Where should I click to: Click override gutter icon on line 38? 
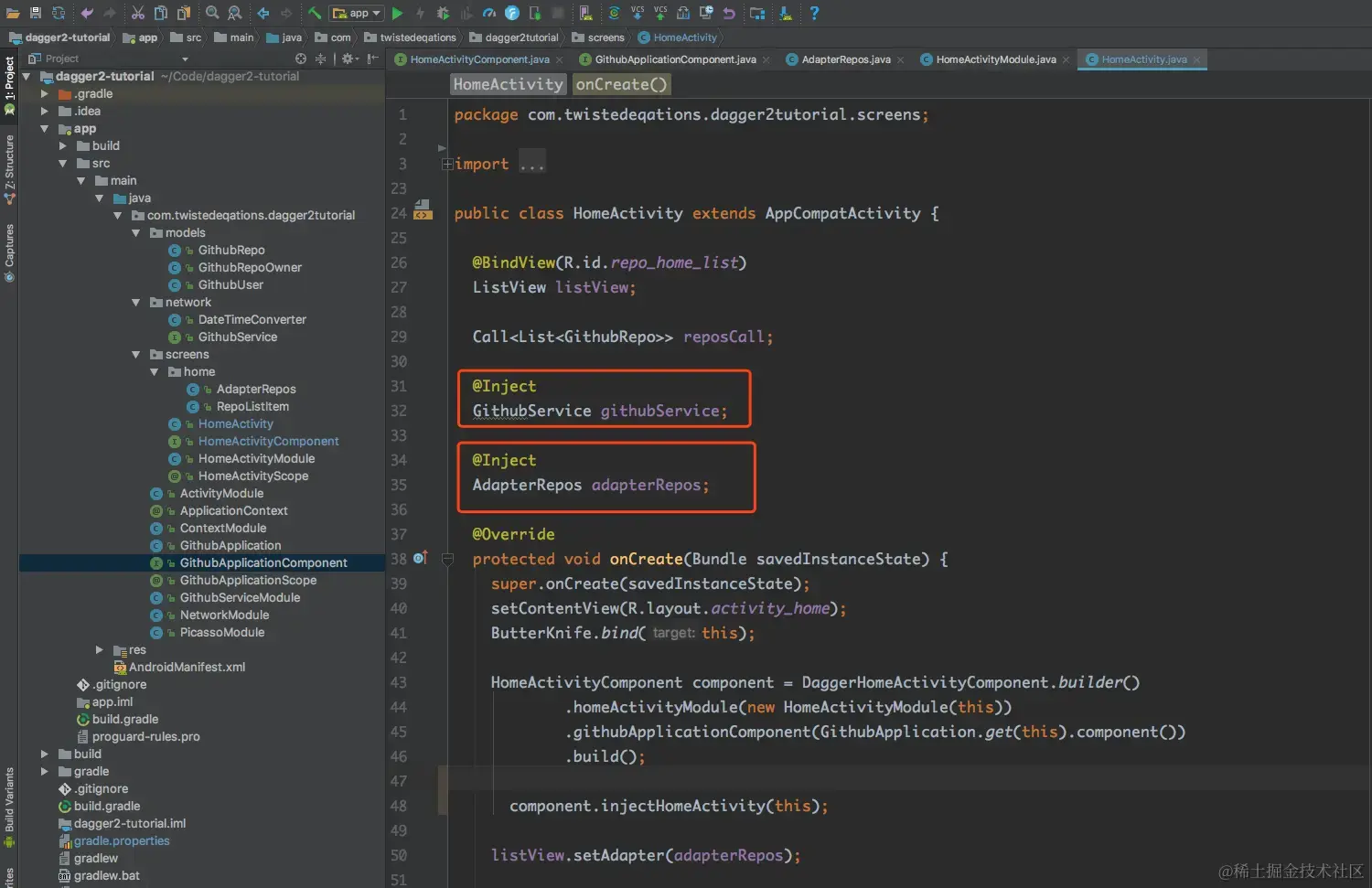[x=421, y=557]
